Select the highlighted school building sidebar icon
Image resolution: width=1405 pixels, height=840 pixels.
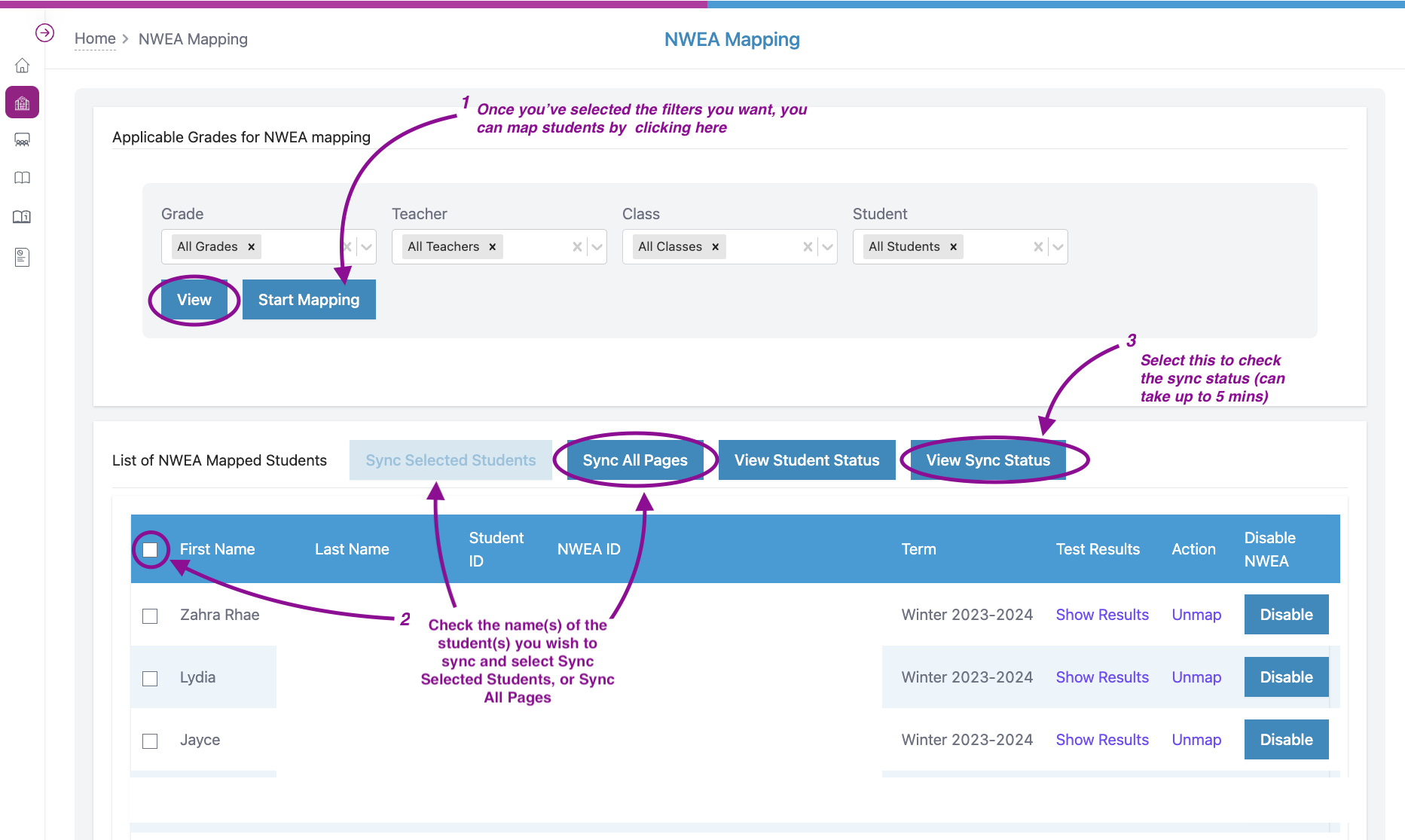(x=23, y=102)
